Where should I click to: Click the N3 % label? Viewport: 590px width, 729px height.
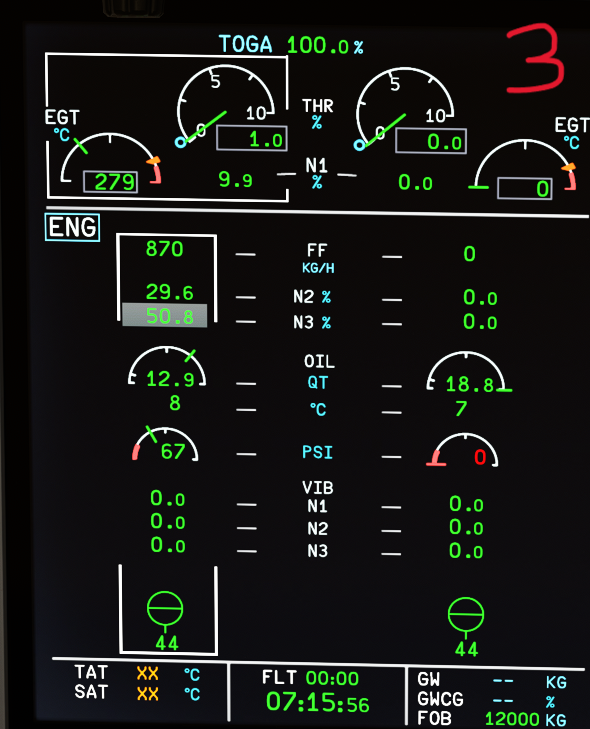point(312,322)
